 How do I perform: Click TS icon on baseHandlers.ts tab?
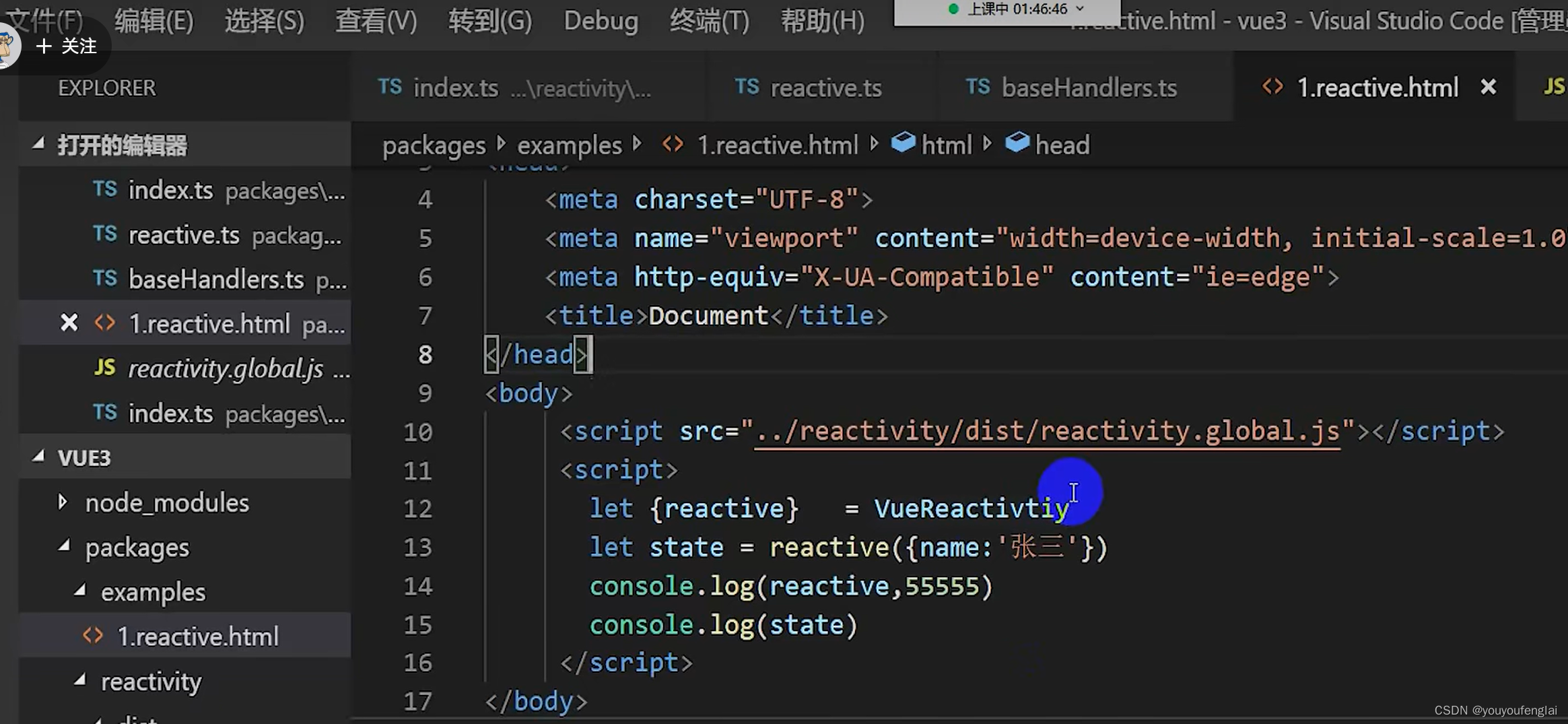978,87
